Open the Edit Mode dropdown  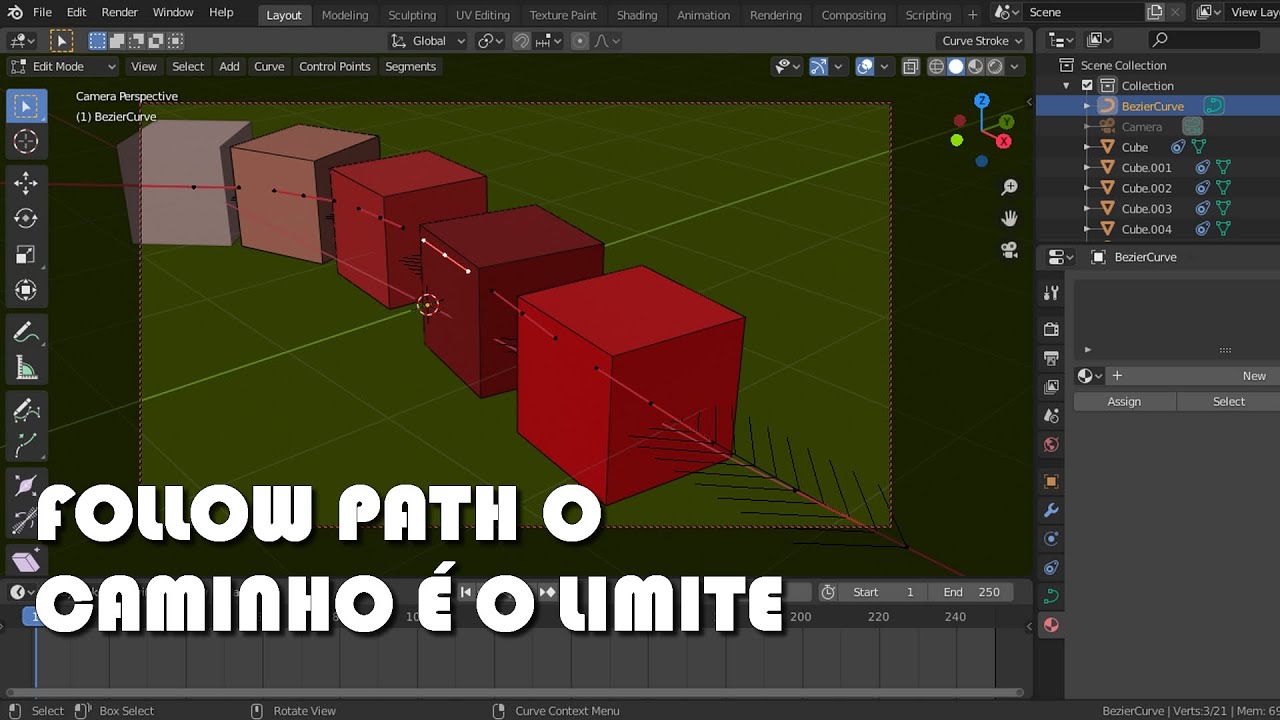tap(63, 67)
